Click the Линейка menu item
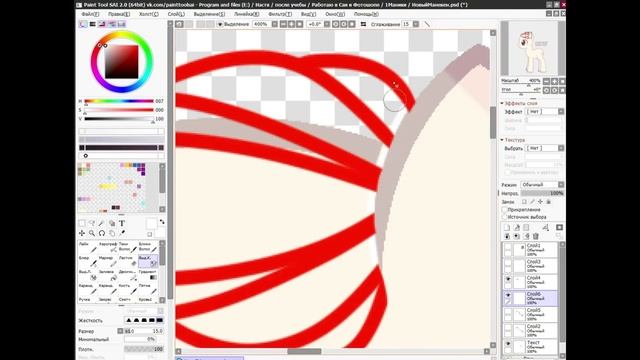This screenshot has width=640, height=360. (247, 14)
